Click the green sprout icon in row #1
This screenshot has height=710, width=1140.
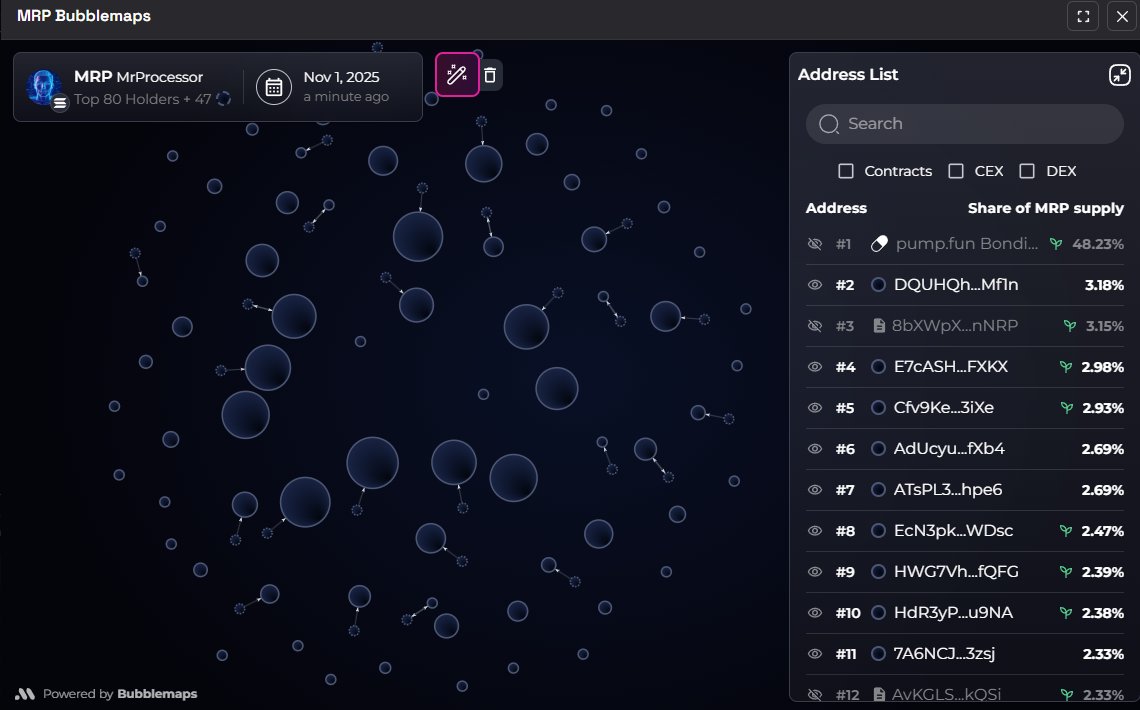(1056, 244)
